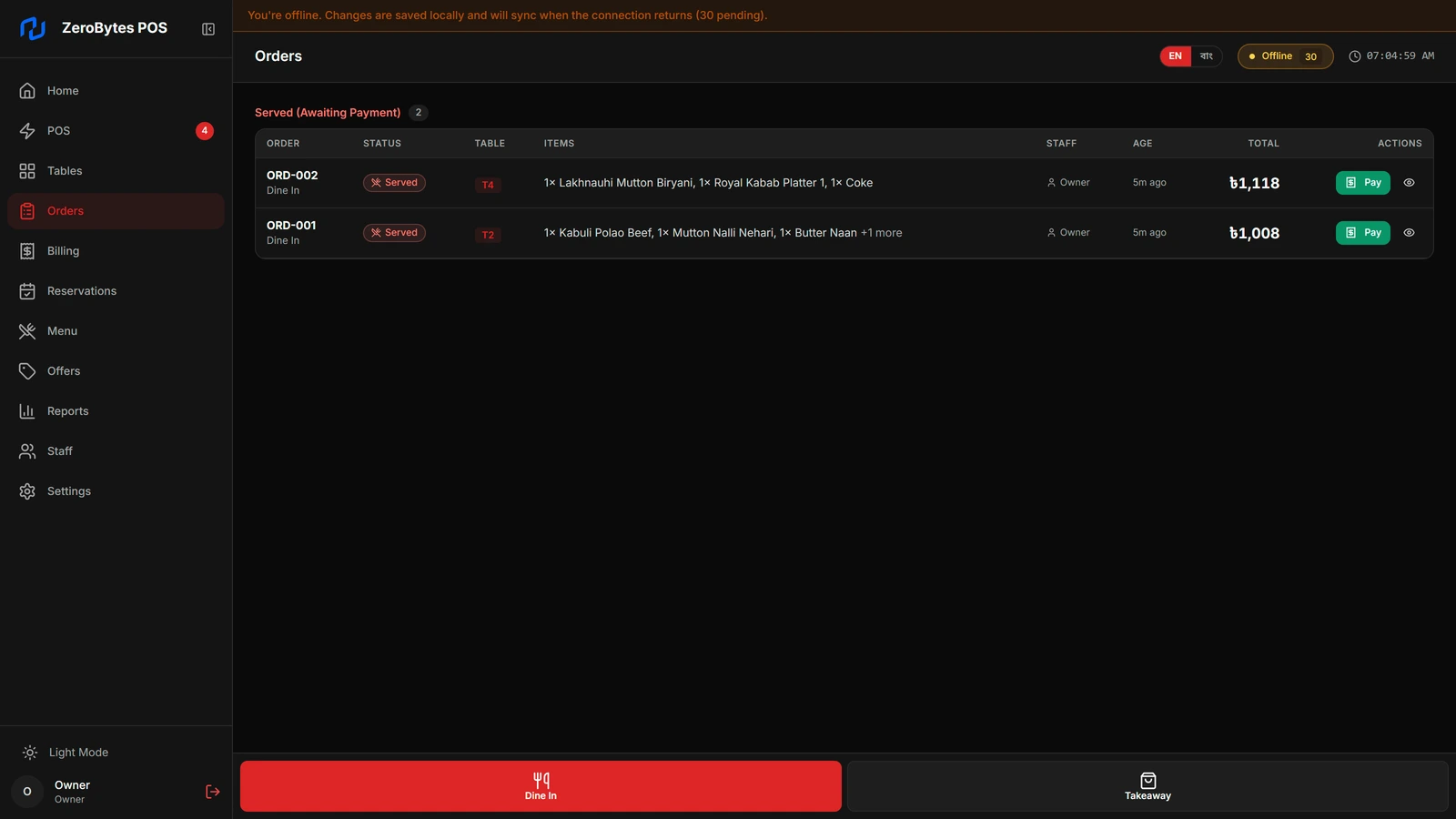Viewport: 1456px width, 819px height.
Task: Click the ZeroBytes POS logo
Action: (33, 28)
